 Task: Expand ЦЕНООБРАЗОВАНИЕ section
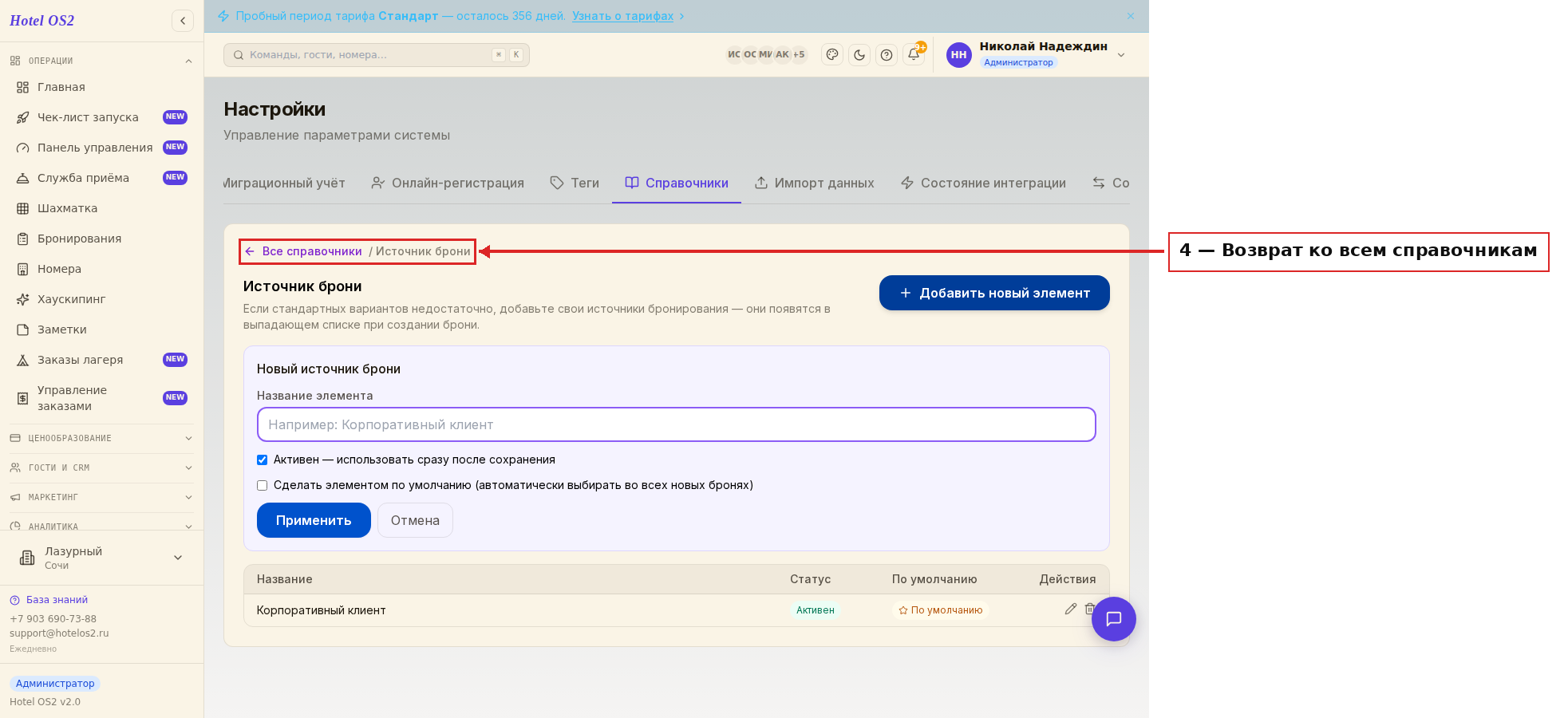tap(101, 438)
